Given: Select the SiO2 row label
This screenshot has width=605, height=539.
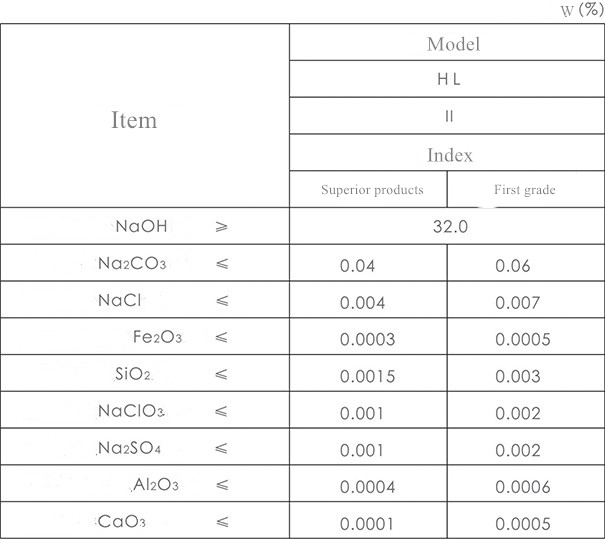Looking at the screenshot, I should 133,375.
